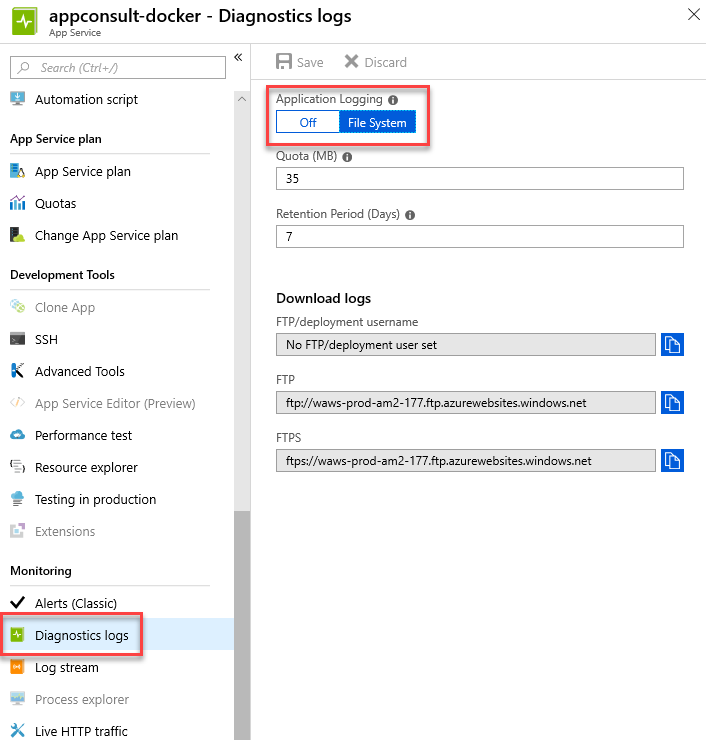Click the FTP/deployment username field
Viewport: 706px width, 740px height.
click(466, 345)
